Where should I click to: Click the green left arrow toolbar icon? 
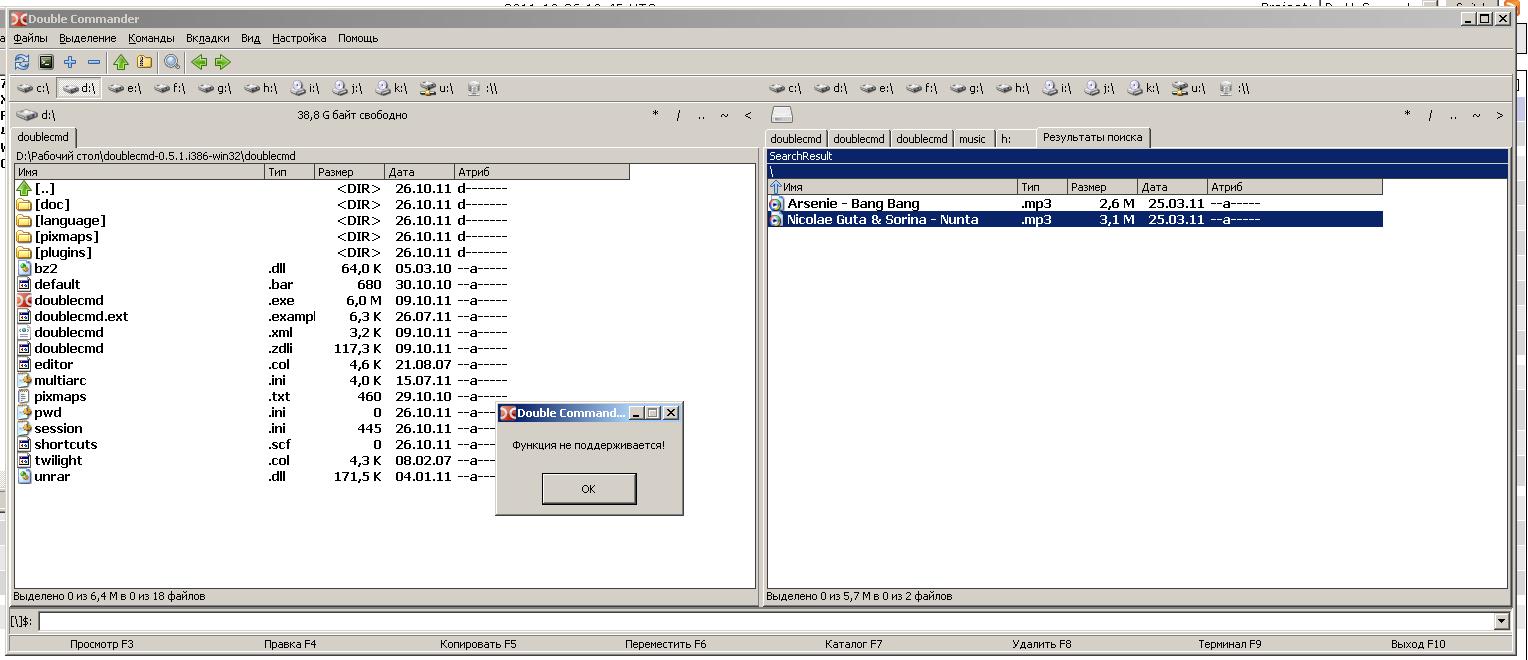click(x=199, y=62)
